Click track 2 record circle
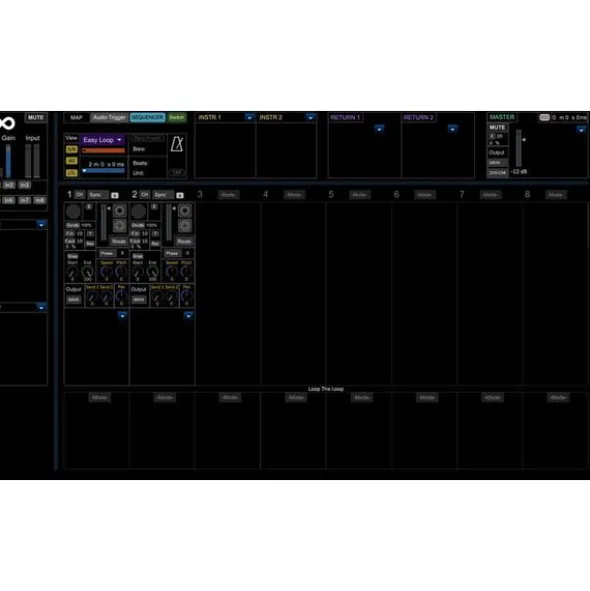590x591 pixels. tap(138, 211)
